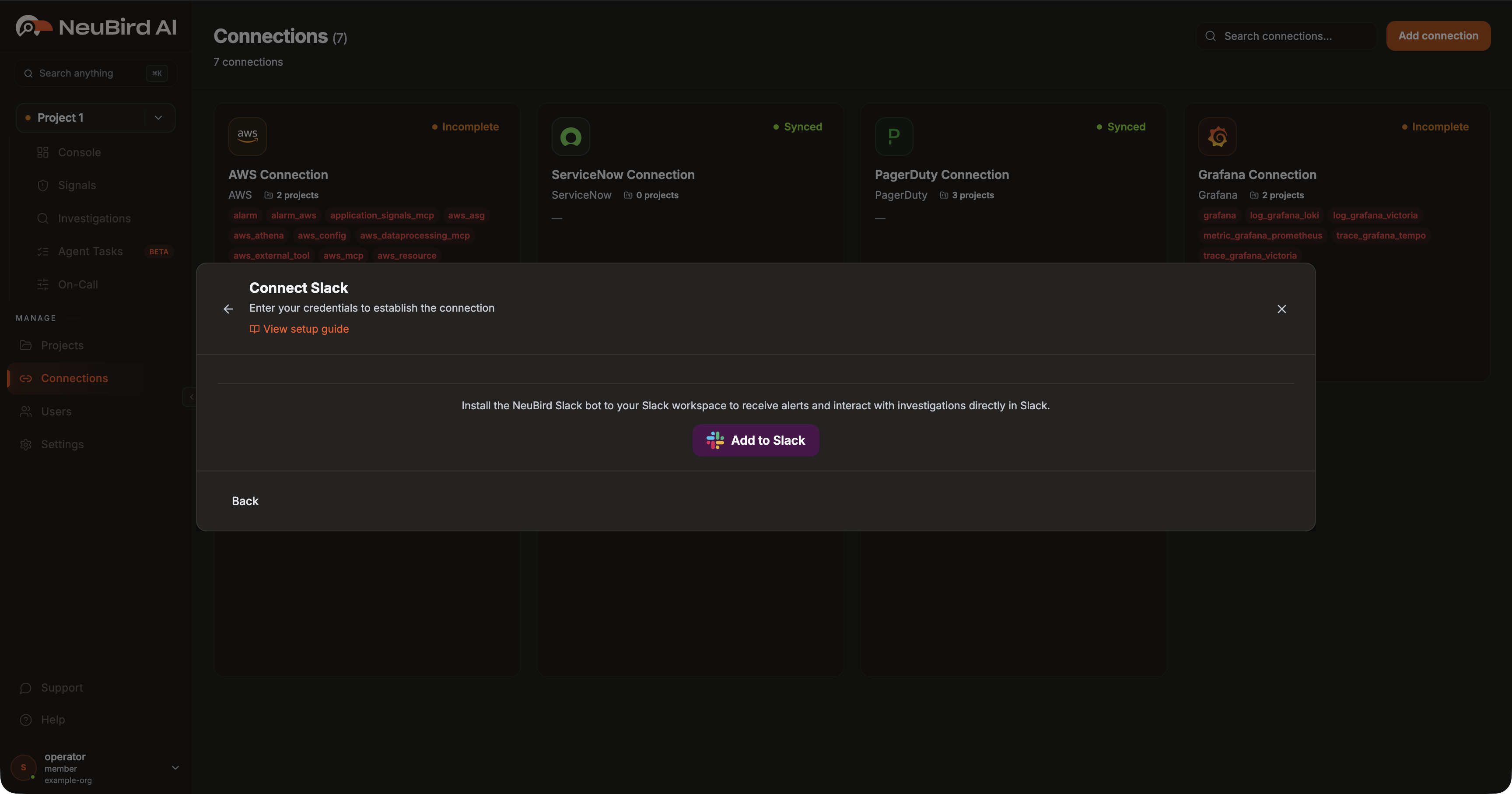Click the Agent Tasks checklist icon

coord(43,251)
